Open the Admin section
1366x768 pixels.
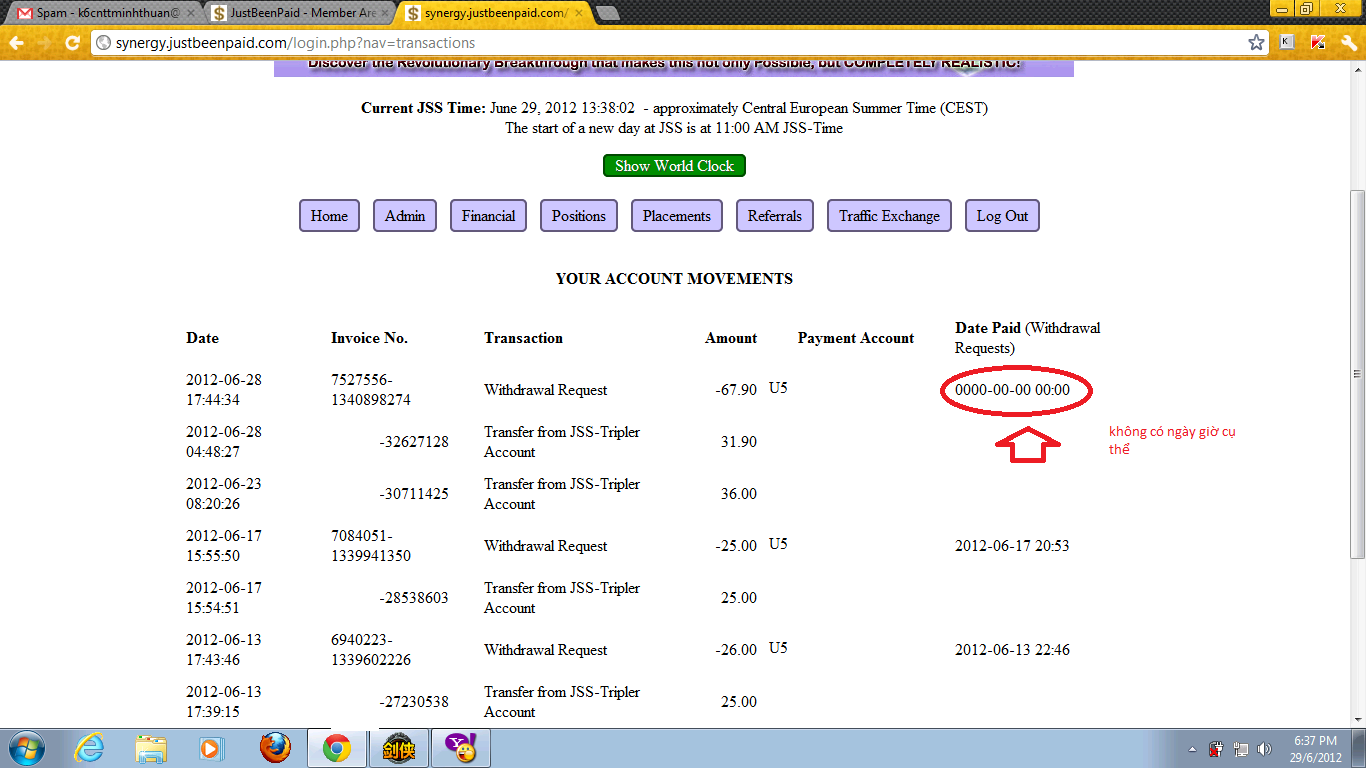pos(405,216)
